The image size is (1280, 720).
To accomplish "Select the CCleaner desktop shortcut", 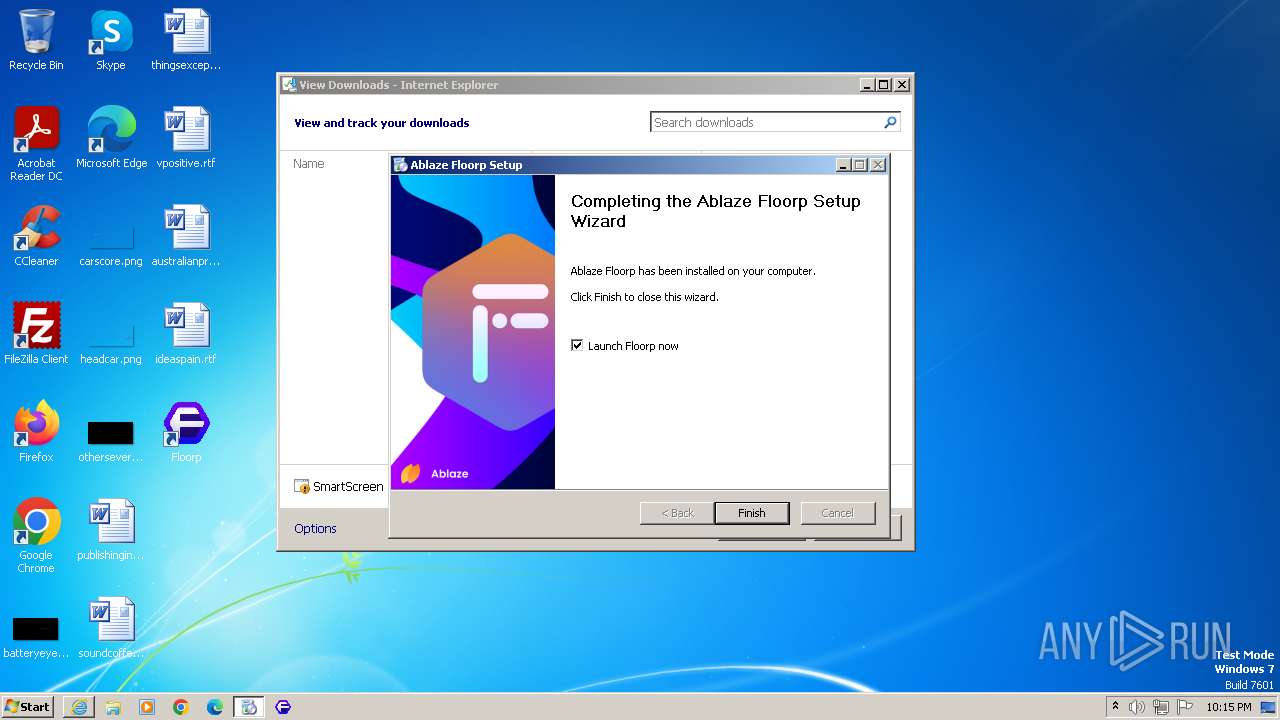I will [36, 236].
